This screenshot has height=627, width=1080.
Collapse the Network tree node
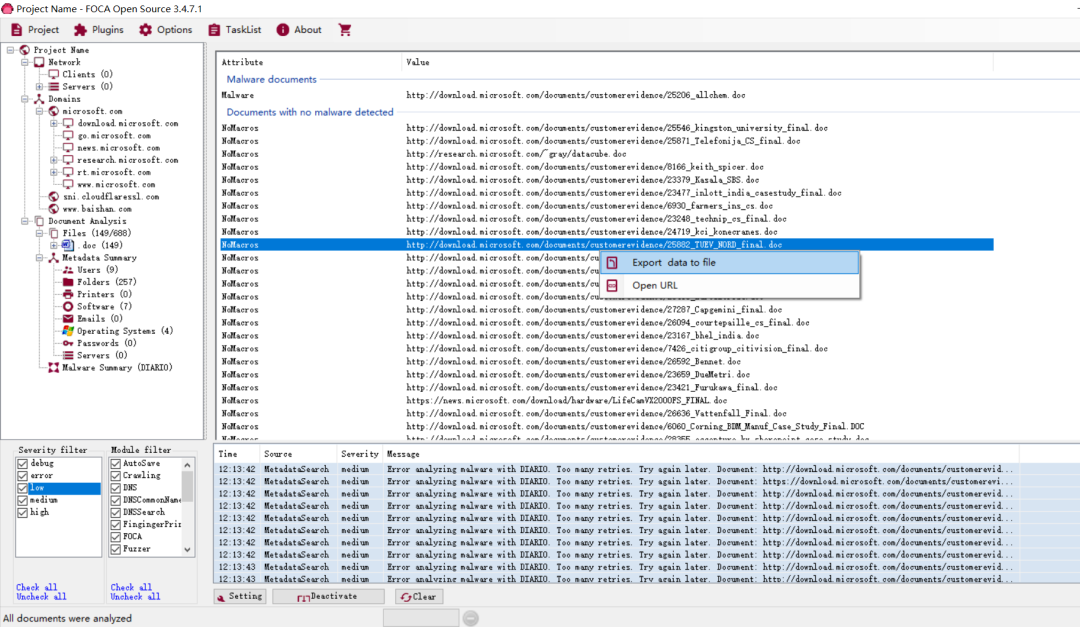pyautogui.click(x=25, y=62)
